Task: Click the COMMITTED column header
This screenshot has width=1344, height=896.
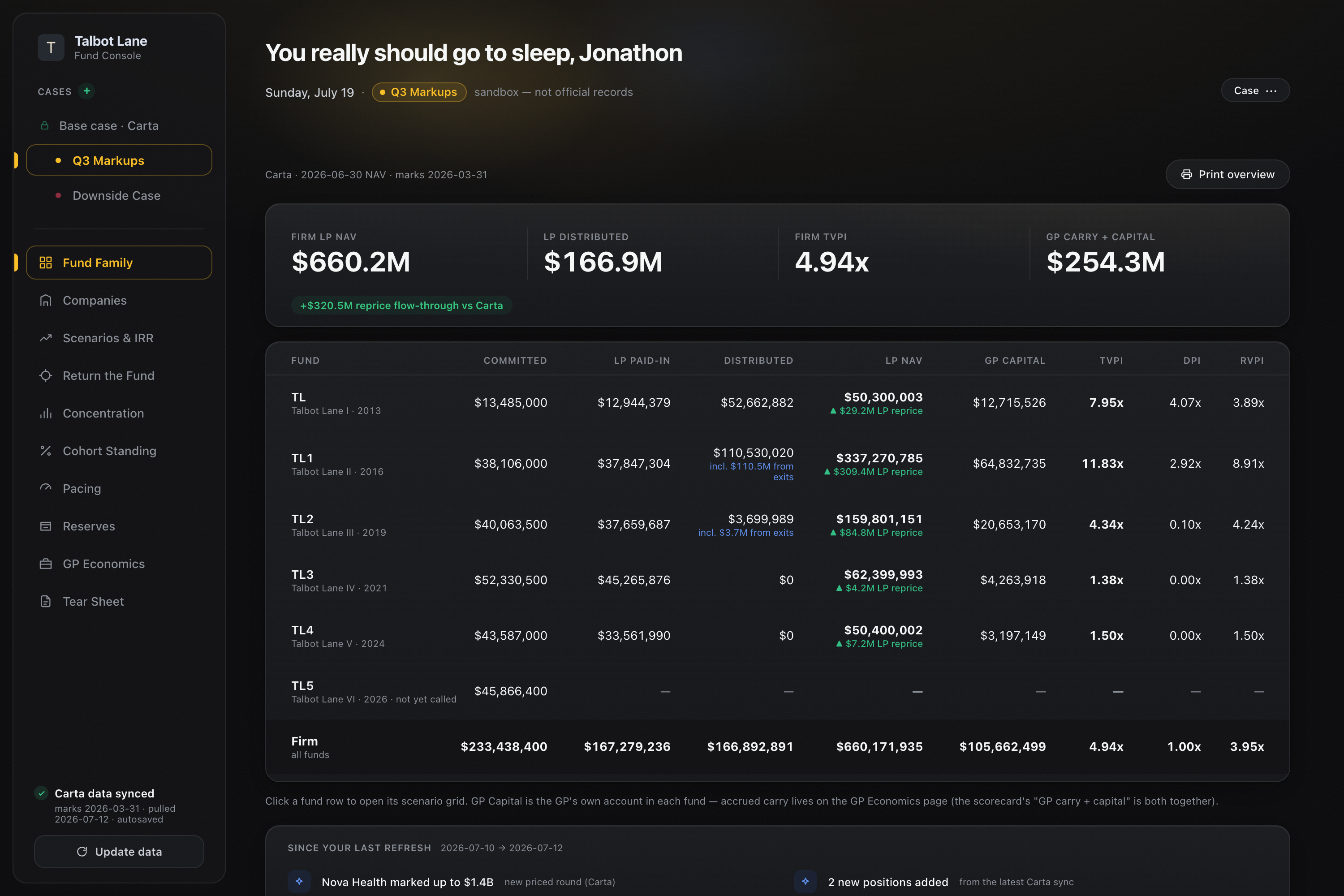Action: [x=515, y=361]
